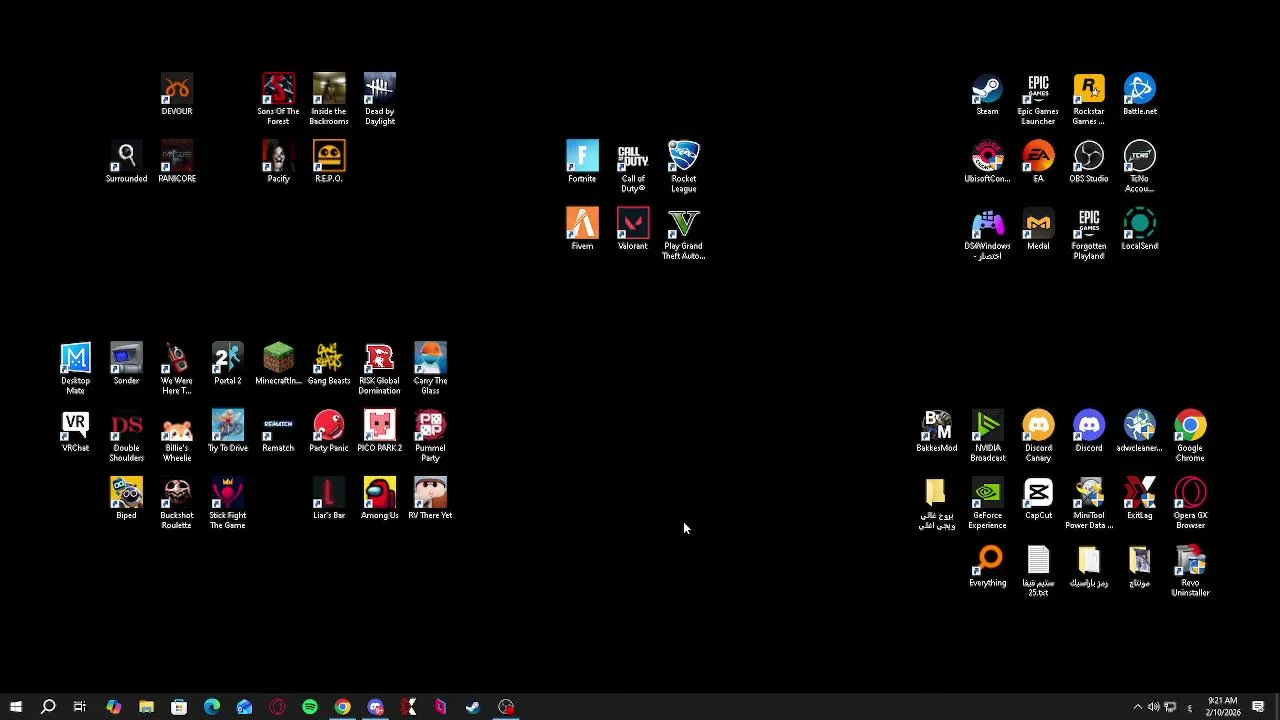
Task: Open the Carry The Glass shortcut
Action: (430, 368)
